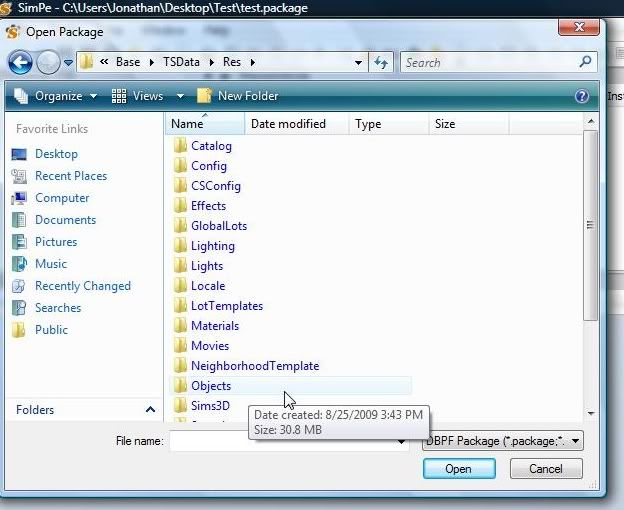Click the SimPe icon in dialog title
Screen dimensions: 624x510
pyautogui.click(x=13, y=32)
